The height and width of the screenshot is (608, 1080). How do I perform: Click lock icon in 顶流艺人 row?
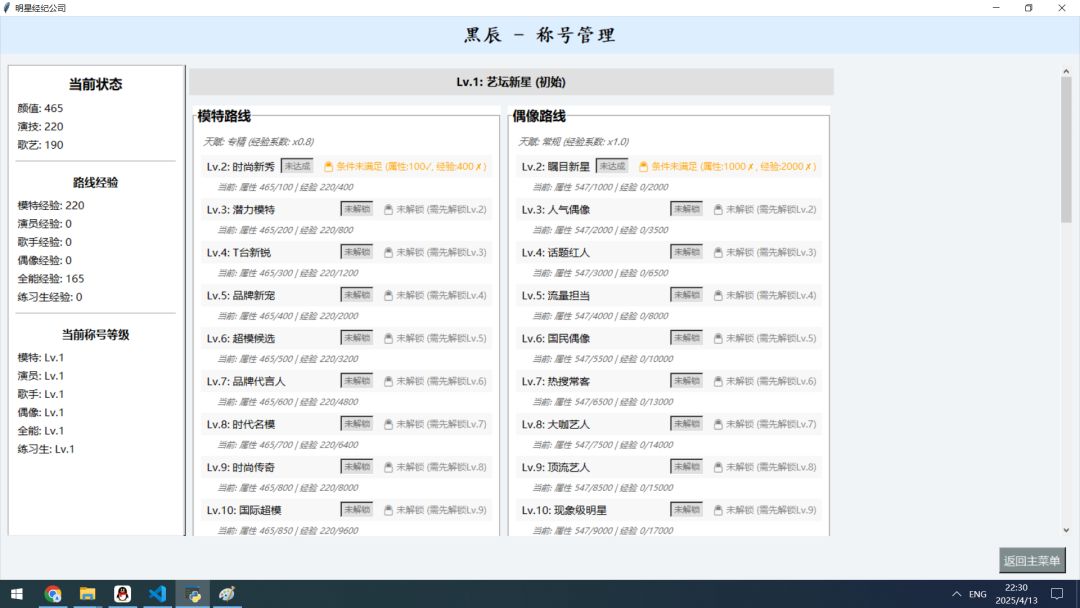[x=718, y=467]
